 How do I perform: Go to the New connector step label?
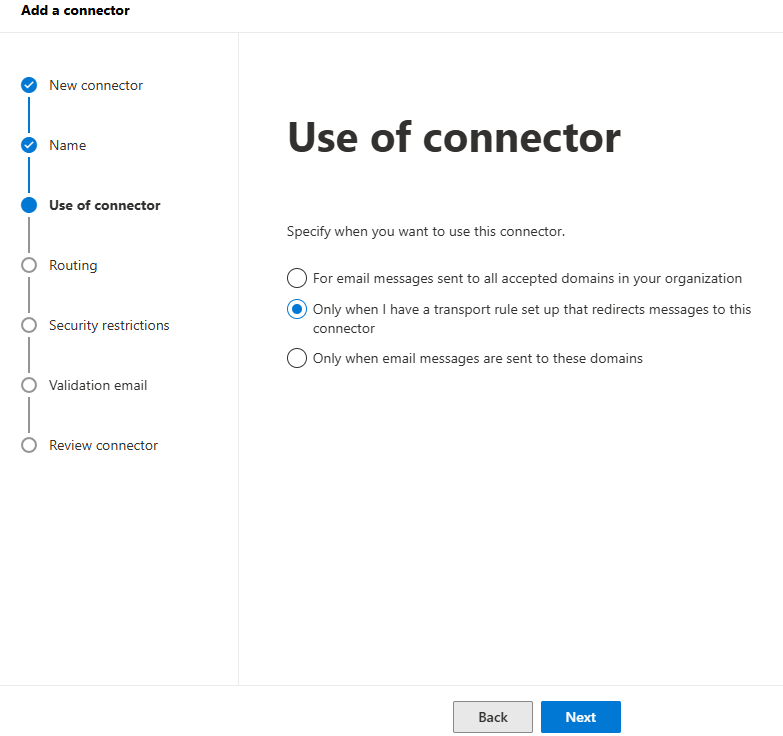(96, 85)
